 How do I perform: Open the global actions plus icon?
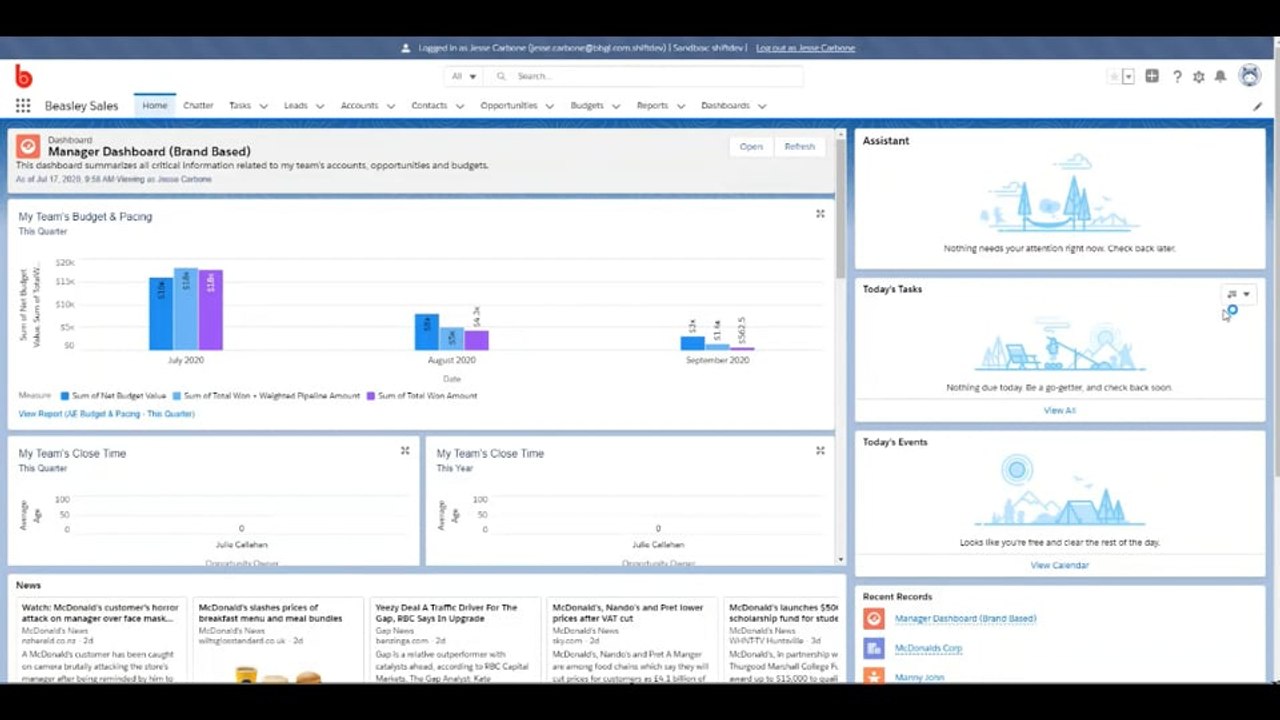pos(1152,76)
